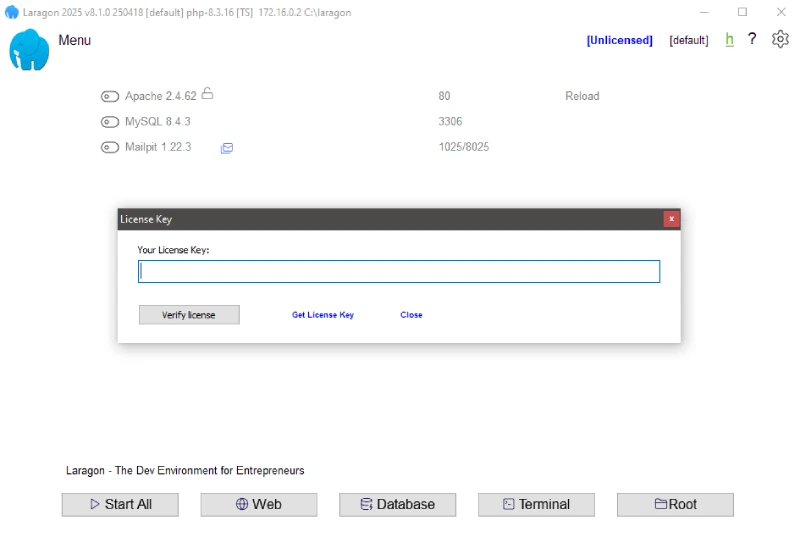Toggle the Mailpit 1.22.3 service switch
Image resolution: width=800 pixels, height=548 pixels.
pyautogui.click(x=110, y=147)
